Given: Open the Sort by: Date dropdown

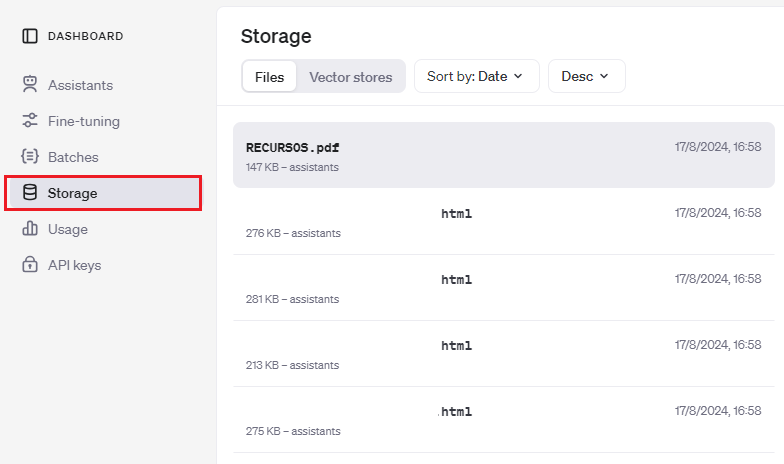Looking at the screenshot, I should pyautogui.click(x=476, y=76).
